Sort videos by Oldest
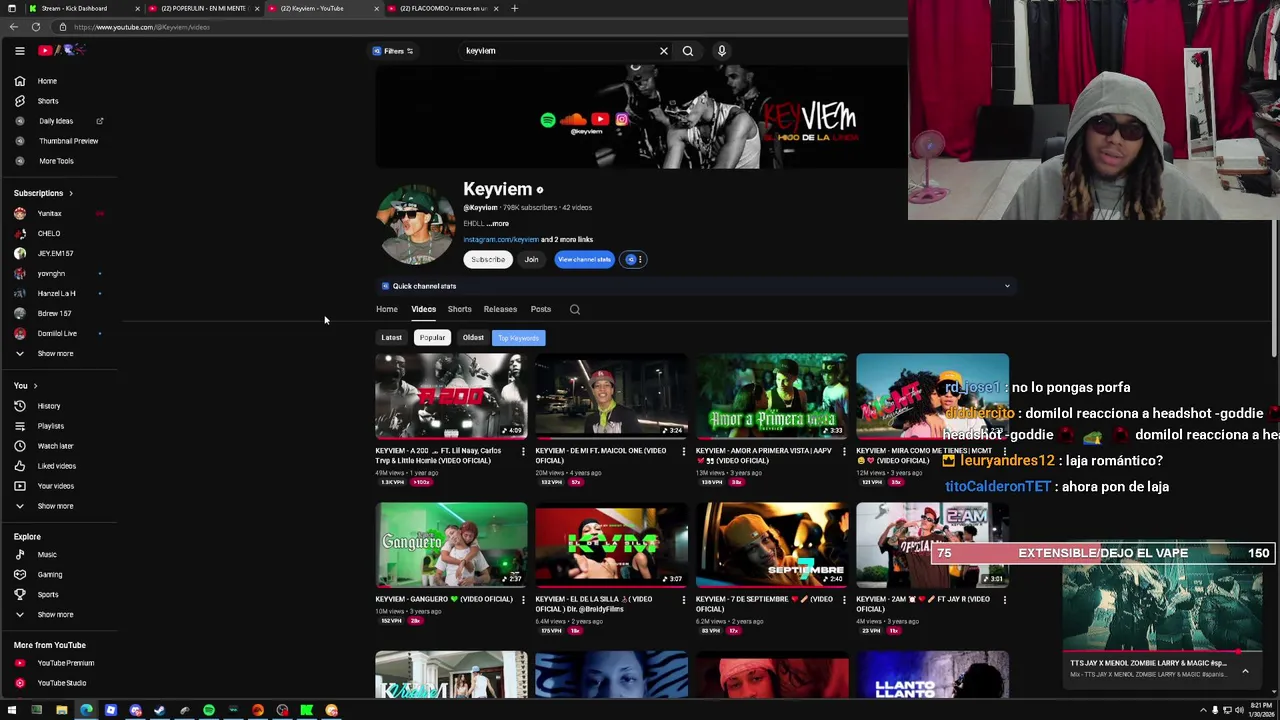 tap(473, 338)
